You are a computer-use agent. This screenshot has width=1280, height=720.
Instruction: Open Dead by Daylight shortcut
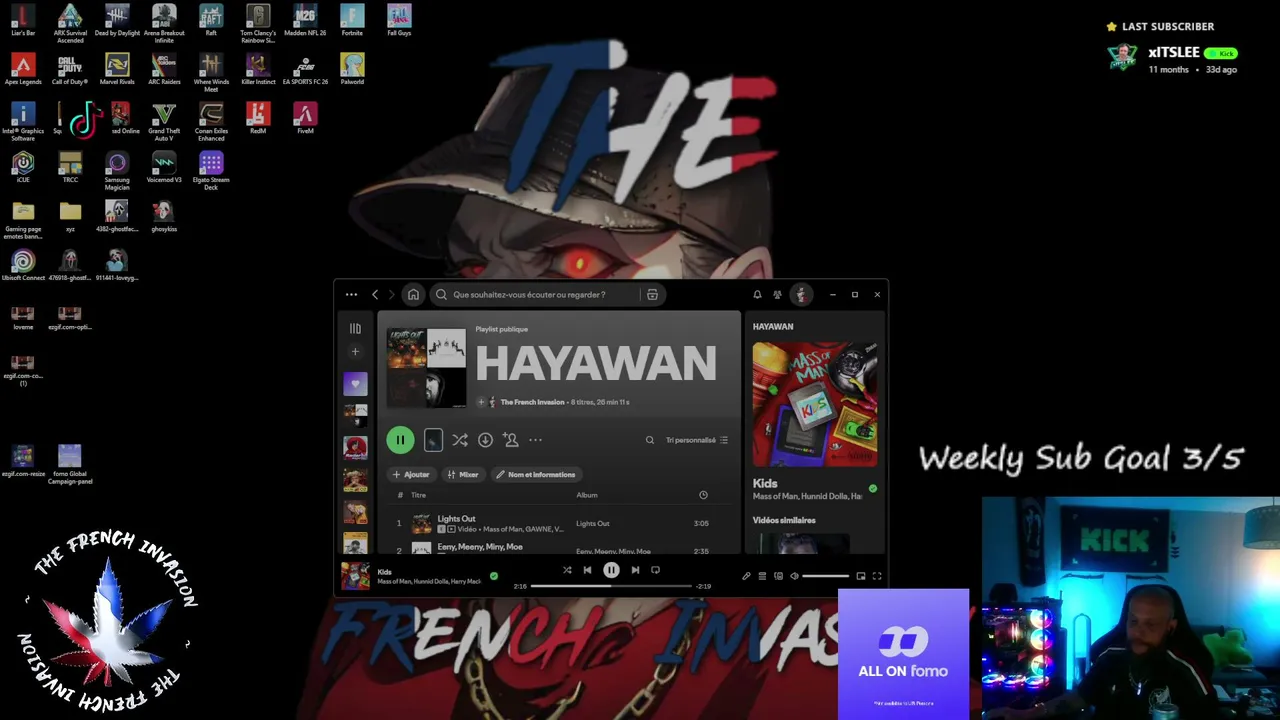click(117, 20)
